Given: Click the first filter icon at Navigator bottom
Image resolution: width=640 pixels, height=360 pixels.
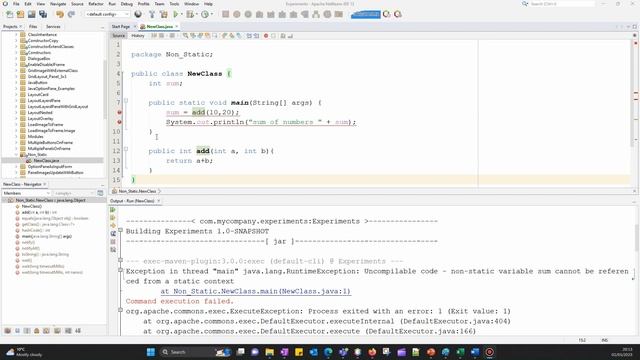Looking at the screenshot, I should (7, 331).
